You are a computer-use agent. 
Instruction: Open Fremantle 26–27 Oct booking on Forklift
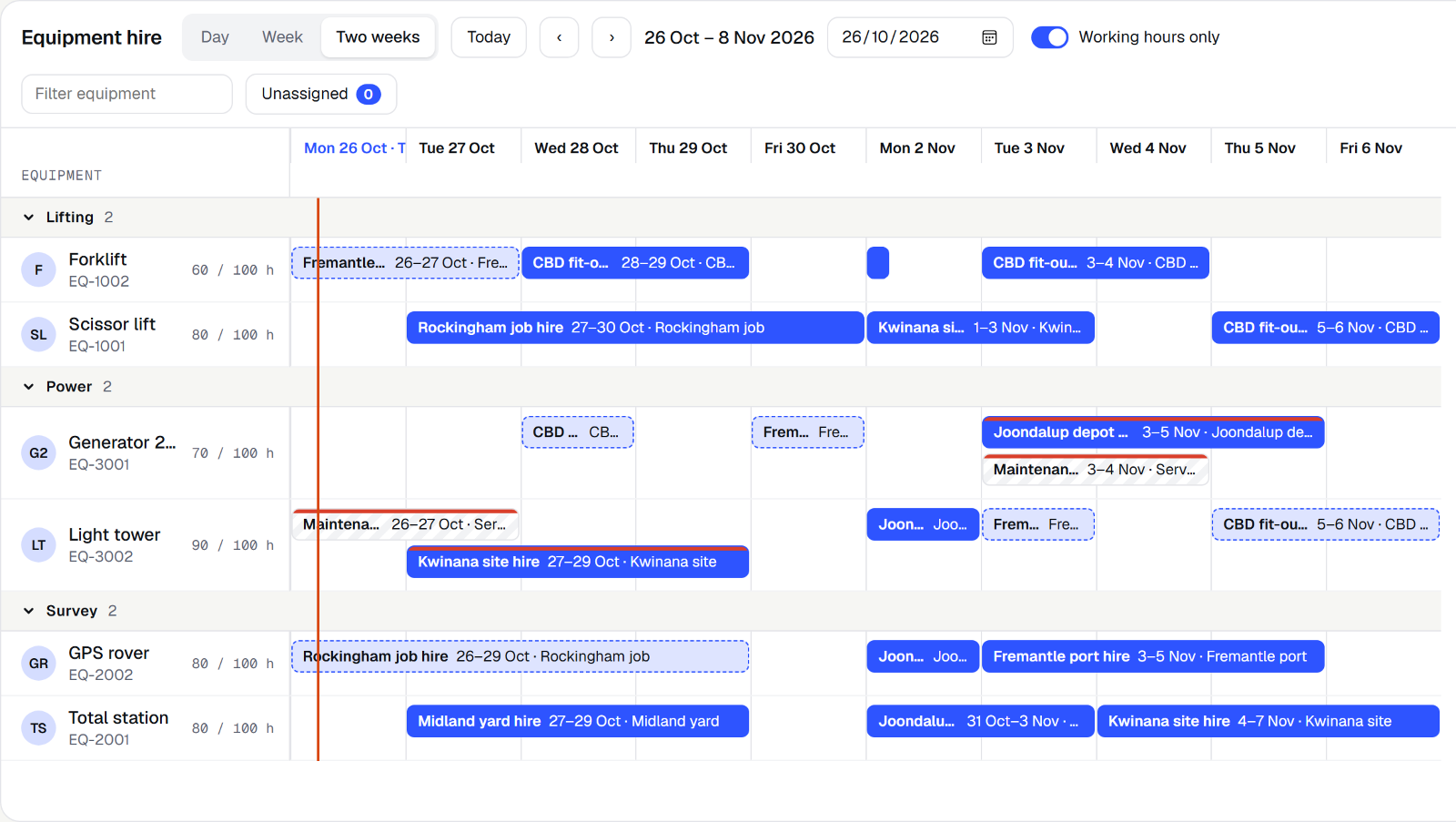click(405, 263)
